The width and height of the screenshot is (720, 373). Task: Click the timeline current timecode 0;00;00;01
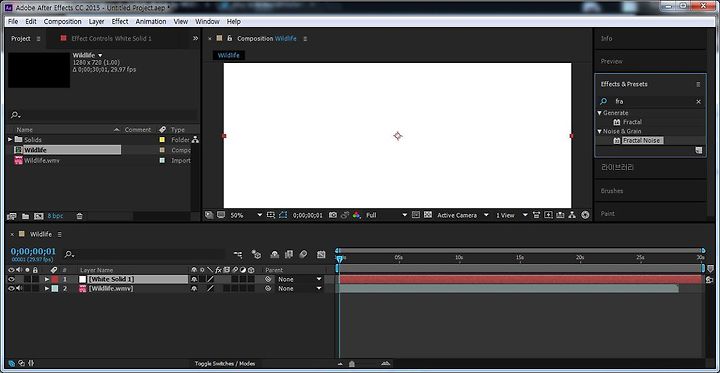[33, 251]
